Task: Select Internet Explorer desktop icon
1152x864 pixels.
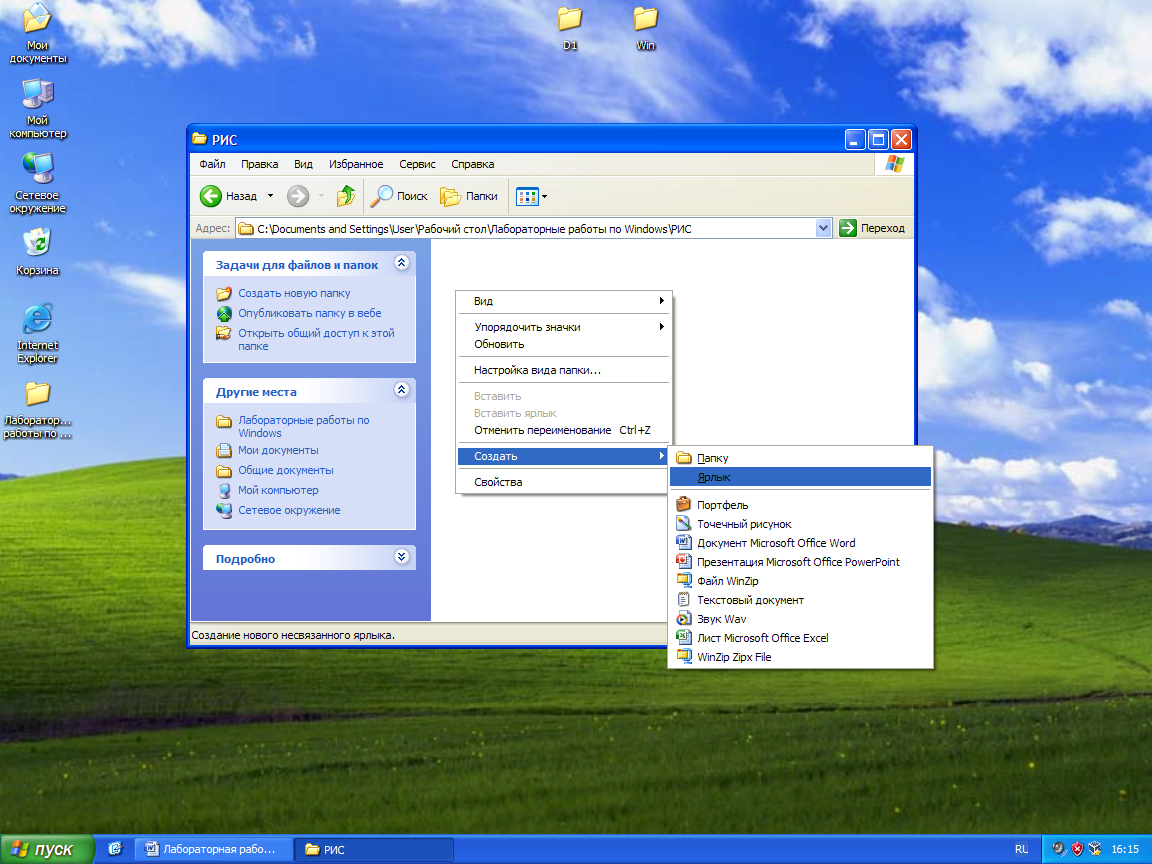Action: click(x=37, y=333)
